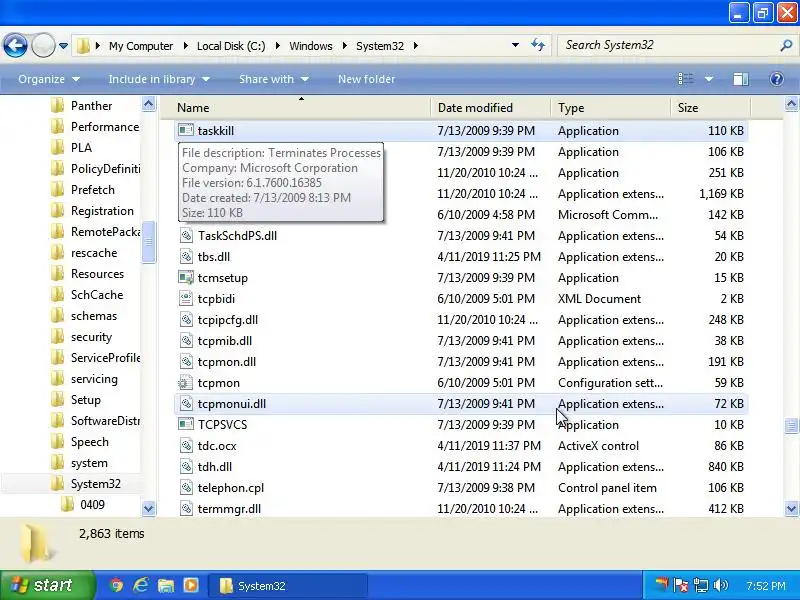Toggle the preview pane icon
This screenshot has width=800, height=600.
(x=740, y=79)
